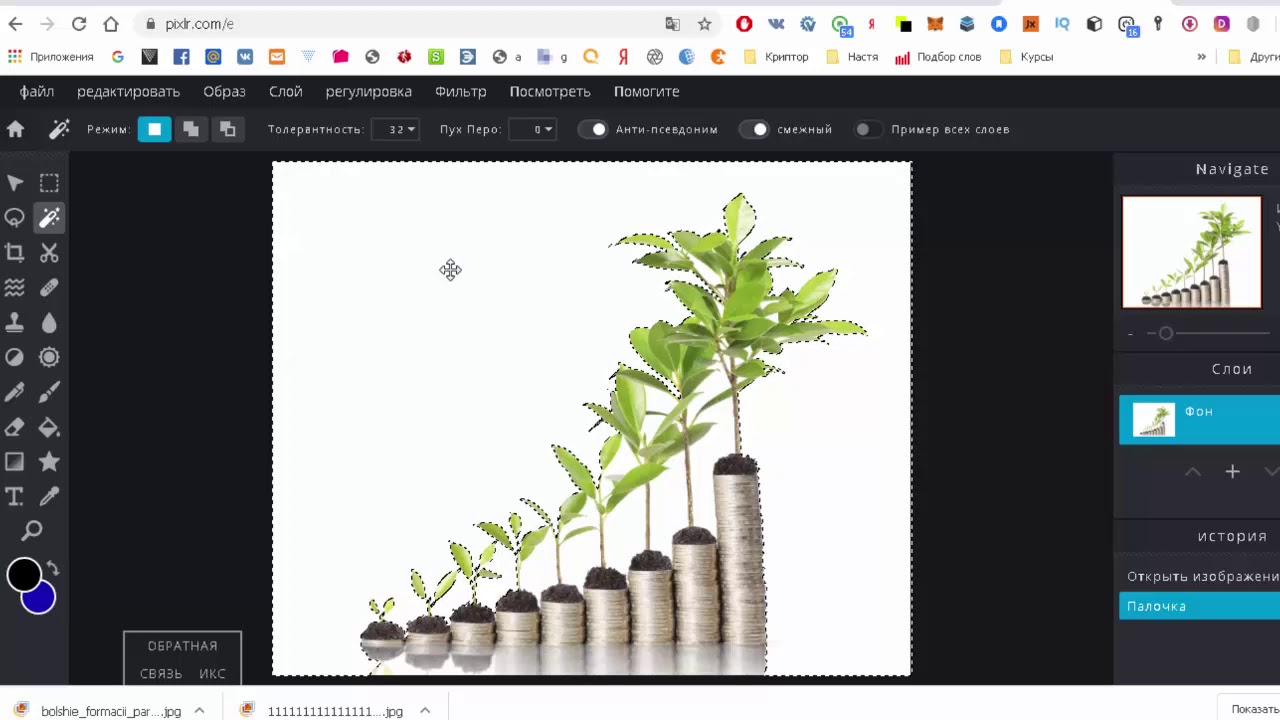Open the редактировать menu
Screen dimensions: 1280x720
point(128,91)
